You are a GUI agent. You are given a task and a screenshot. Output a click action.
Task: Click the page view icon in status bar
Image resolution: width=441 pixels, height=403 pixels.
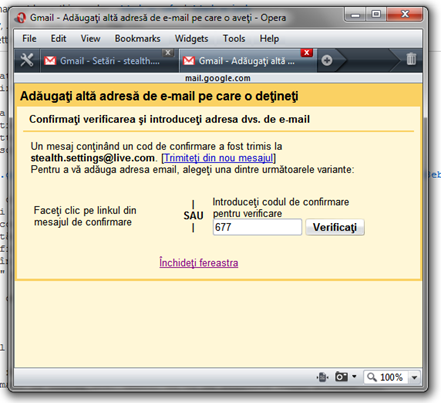point(322,377)
